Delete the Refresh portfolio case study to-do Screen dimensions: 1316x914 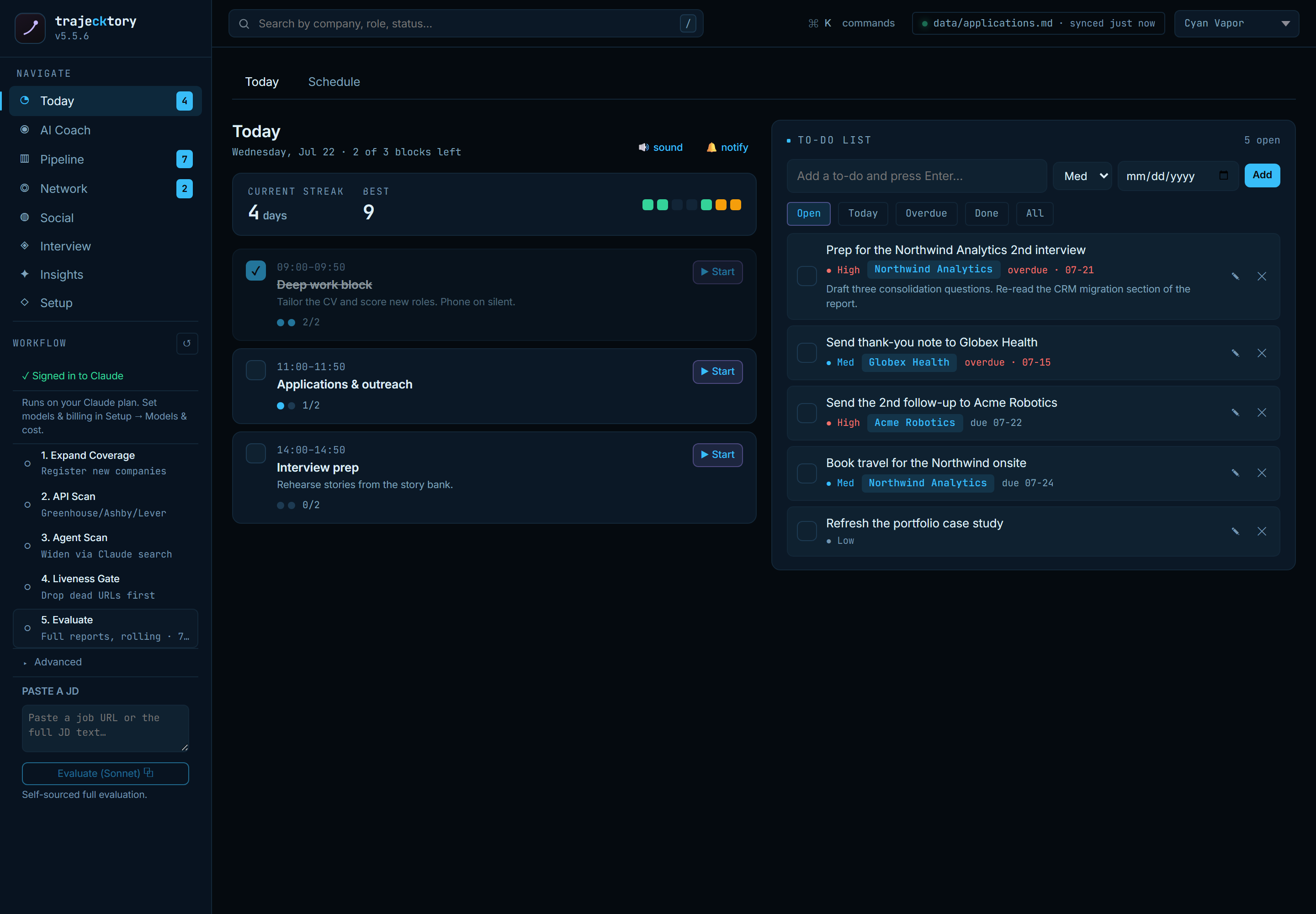point(1262,531)
